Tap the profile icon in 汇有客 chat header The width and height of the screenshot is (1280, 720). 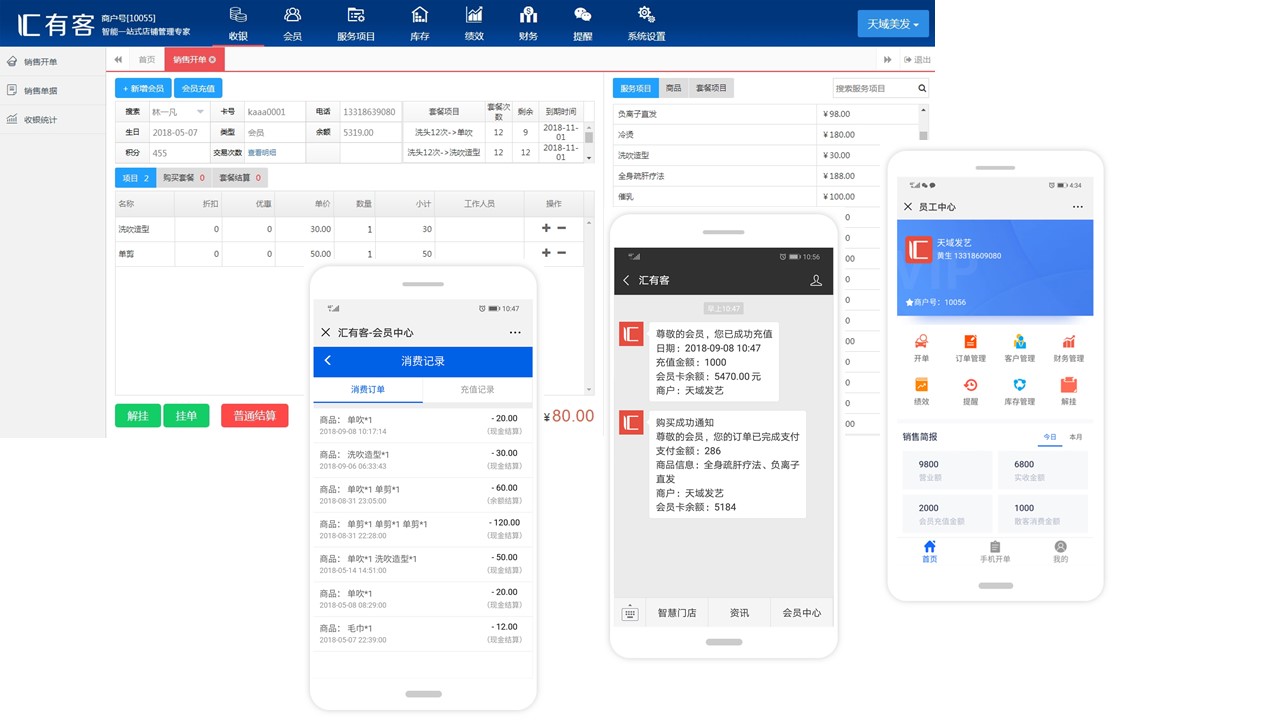tap(816, 281)
